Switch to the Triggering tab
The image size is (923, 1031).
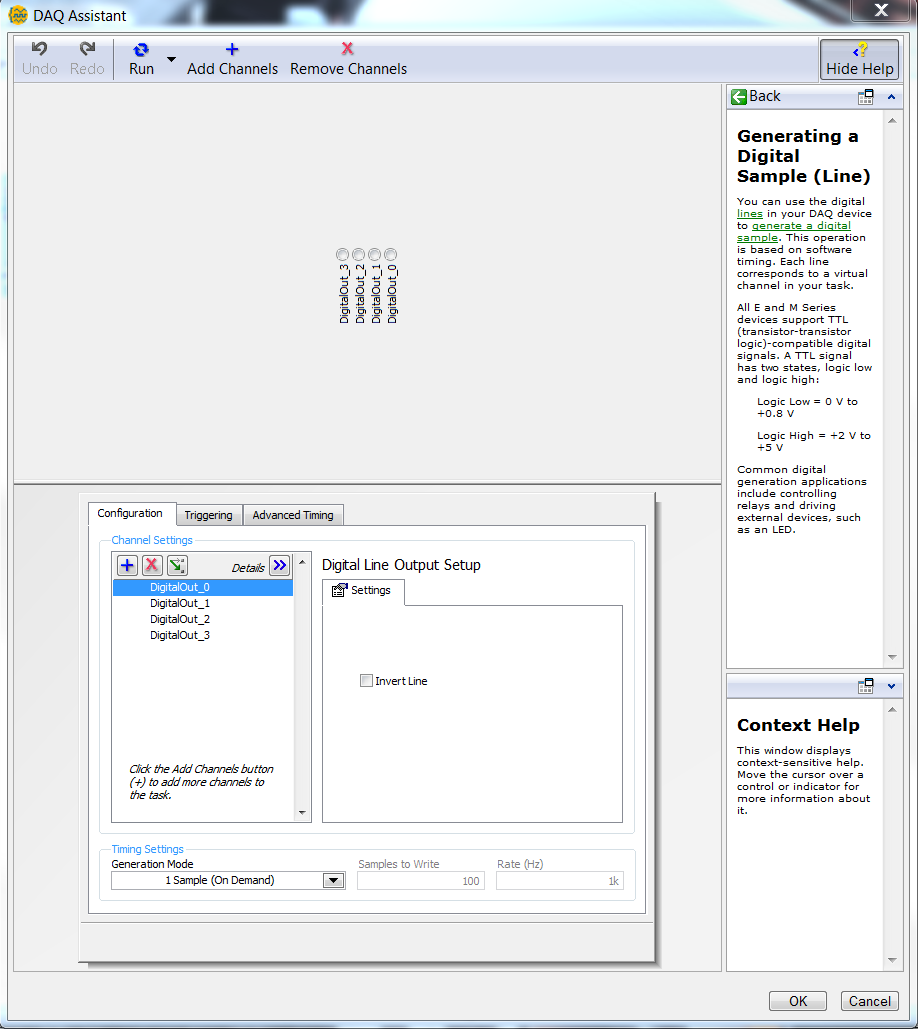[x=208, y=516]
